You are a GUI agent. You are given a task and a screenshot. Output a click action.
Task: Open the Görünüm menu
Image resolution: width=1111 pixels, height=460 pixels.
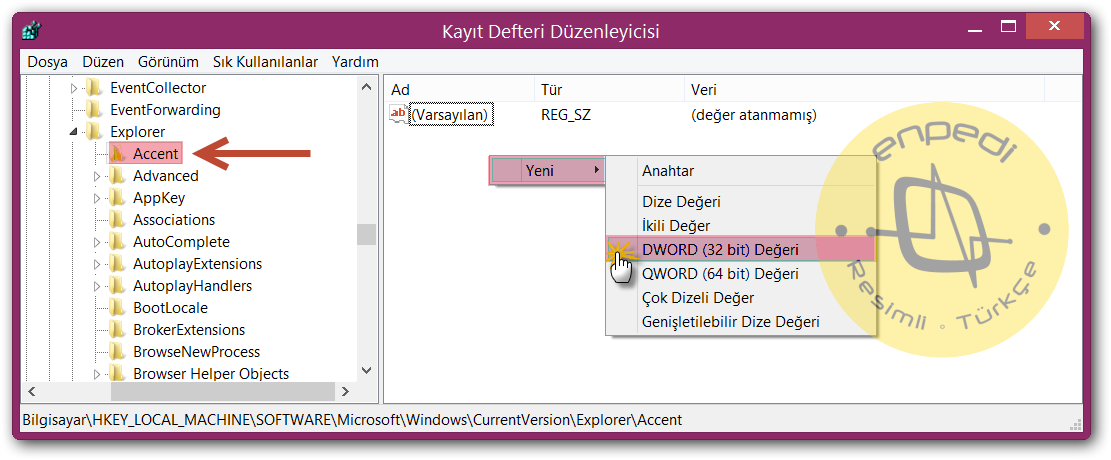click(x=169, y=62)
